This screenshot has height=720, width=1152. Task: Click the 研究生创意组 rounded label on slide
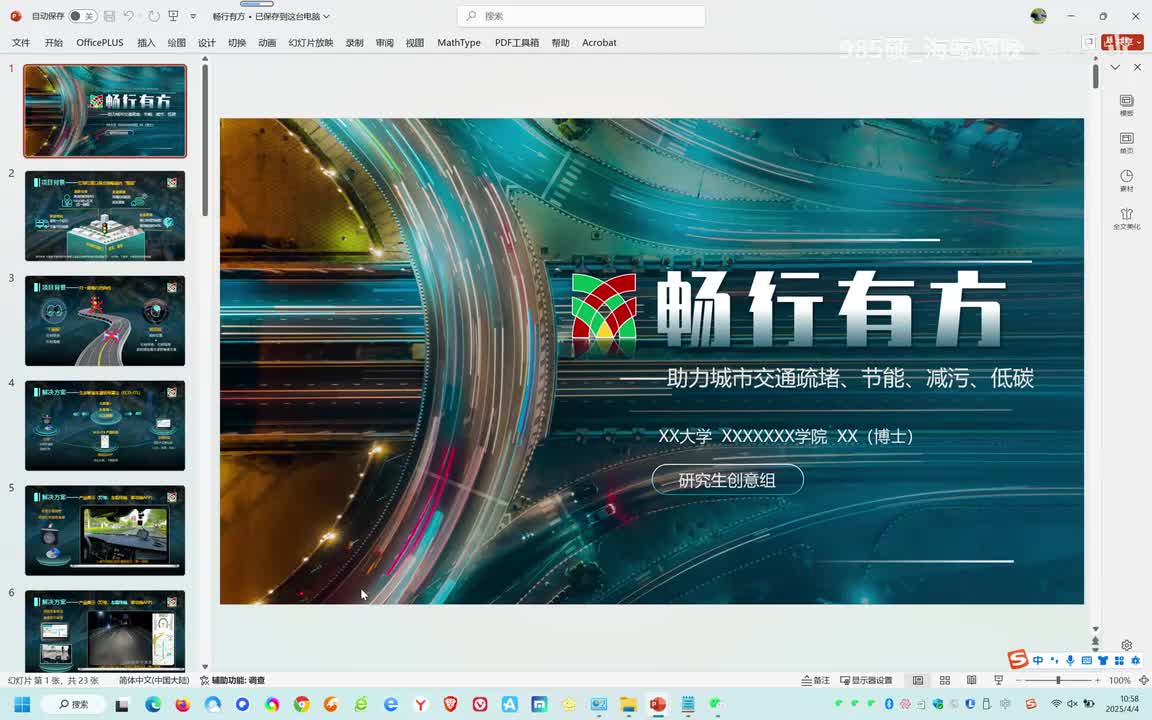727,480
